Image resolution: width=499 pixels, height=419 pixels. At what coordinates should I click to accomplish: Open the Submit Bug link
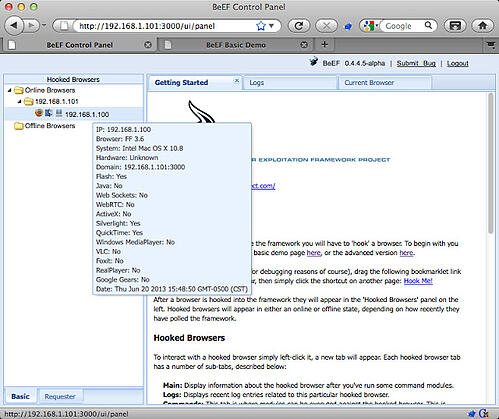coord(416,63)
